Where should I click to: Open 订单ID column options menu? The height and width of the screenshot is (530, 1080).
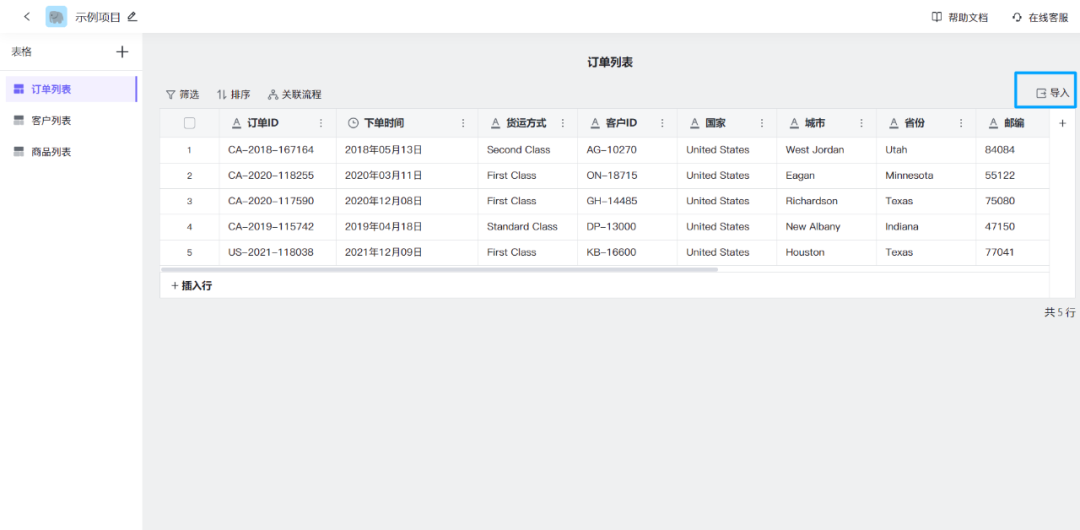tap(320, 123)
